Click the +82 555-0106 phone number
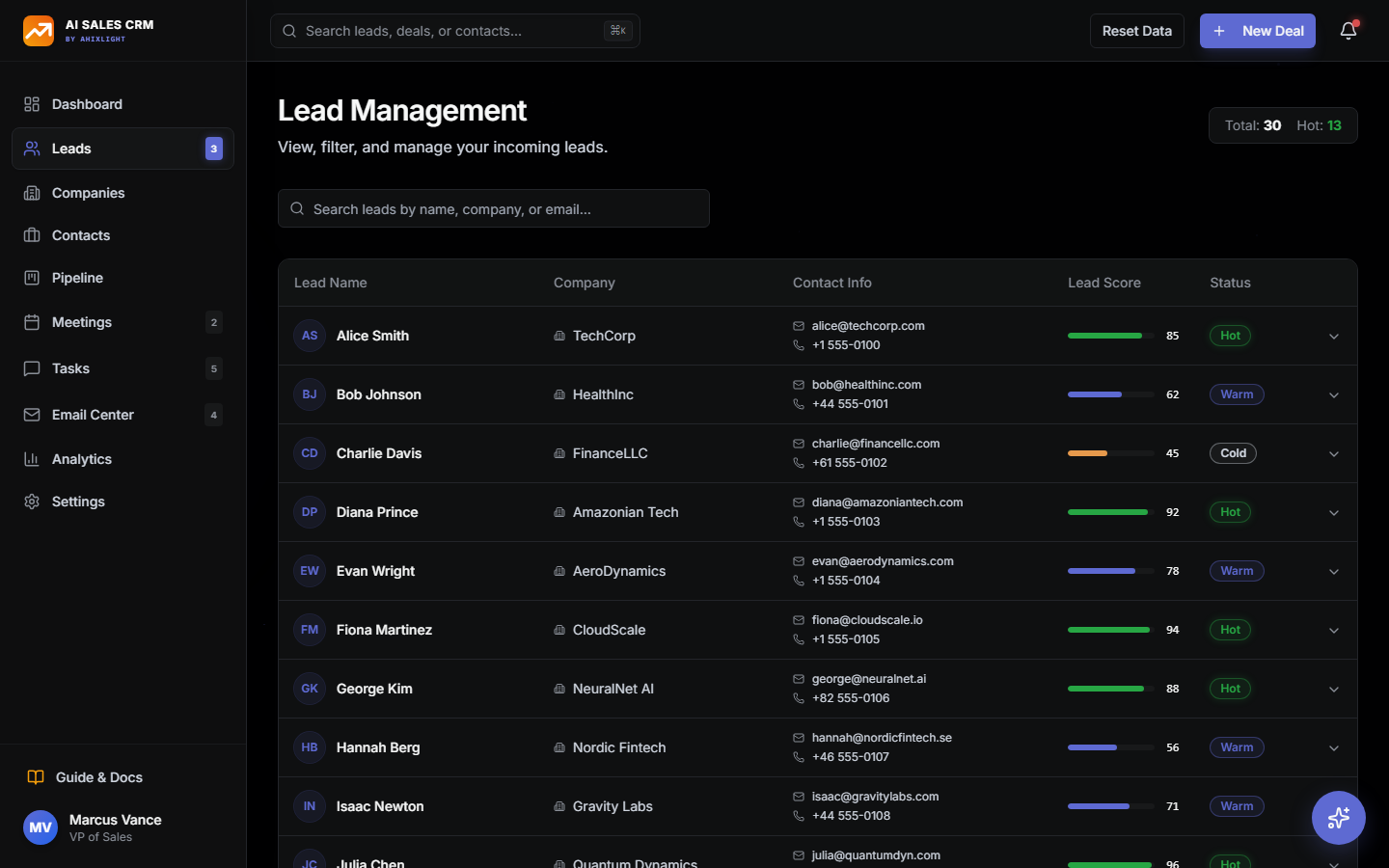Viewport: 1389px width, 868px height. [851, 698]
